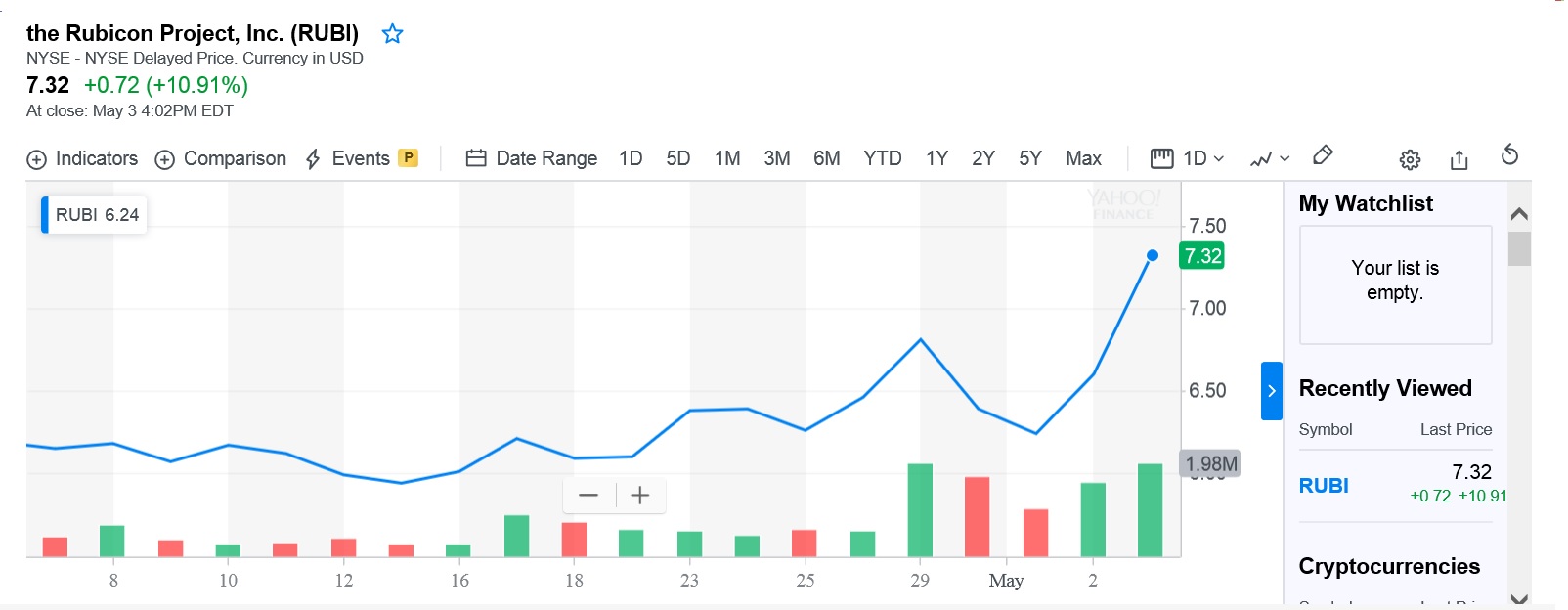
Task: Share the chart via share icon
Action: tap(1459, 159)
